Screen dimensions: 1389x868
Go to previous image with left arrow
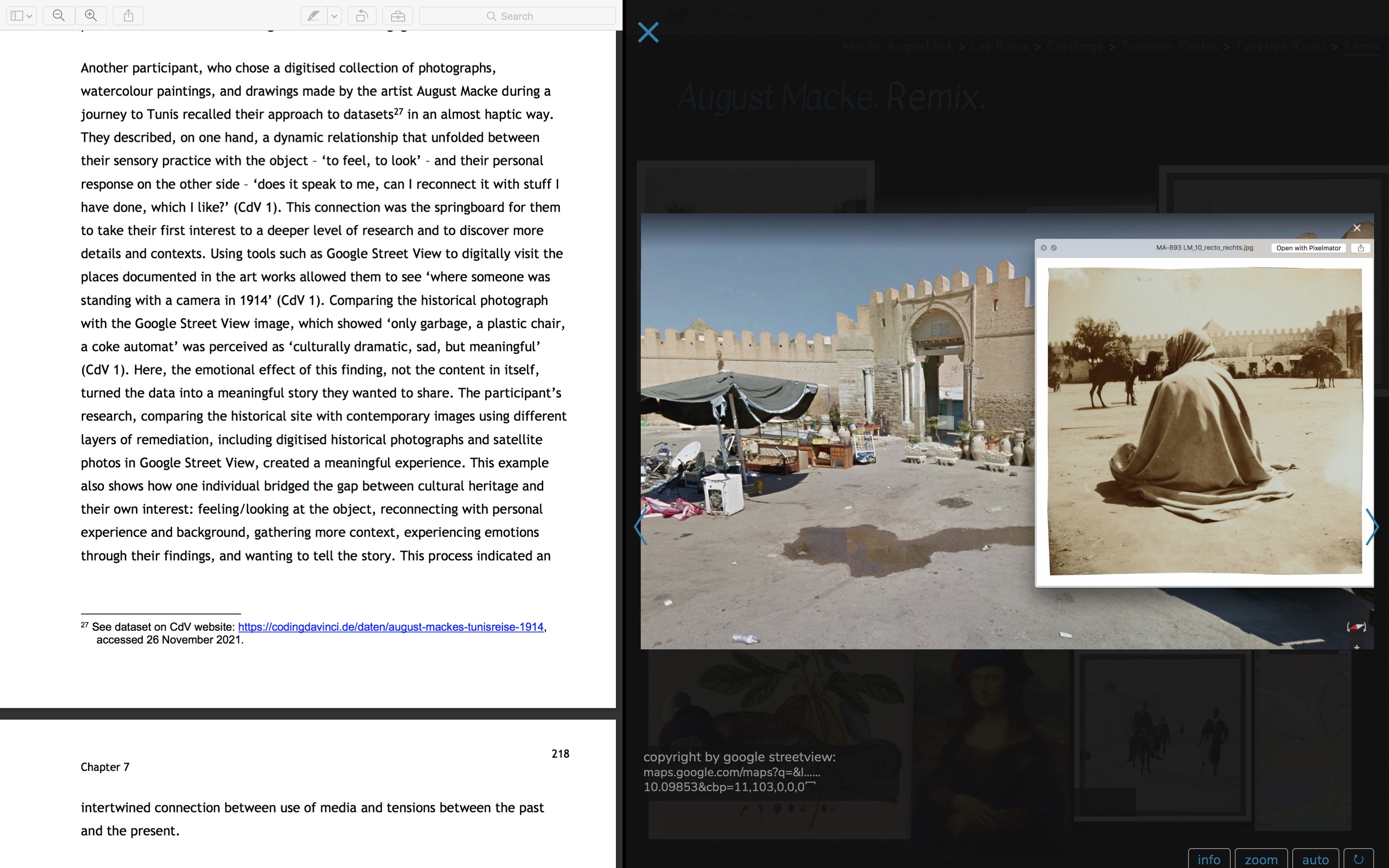click(x=640, y=527)
